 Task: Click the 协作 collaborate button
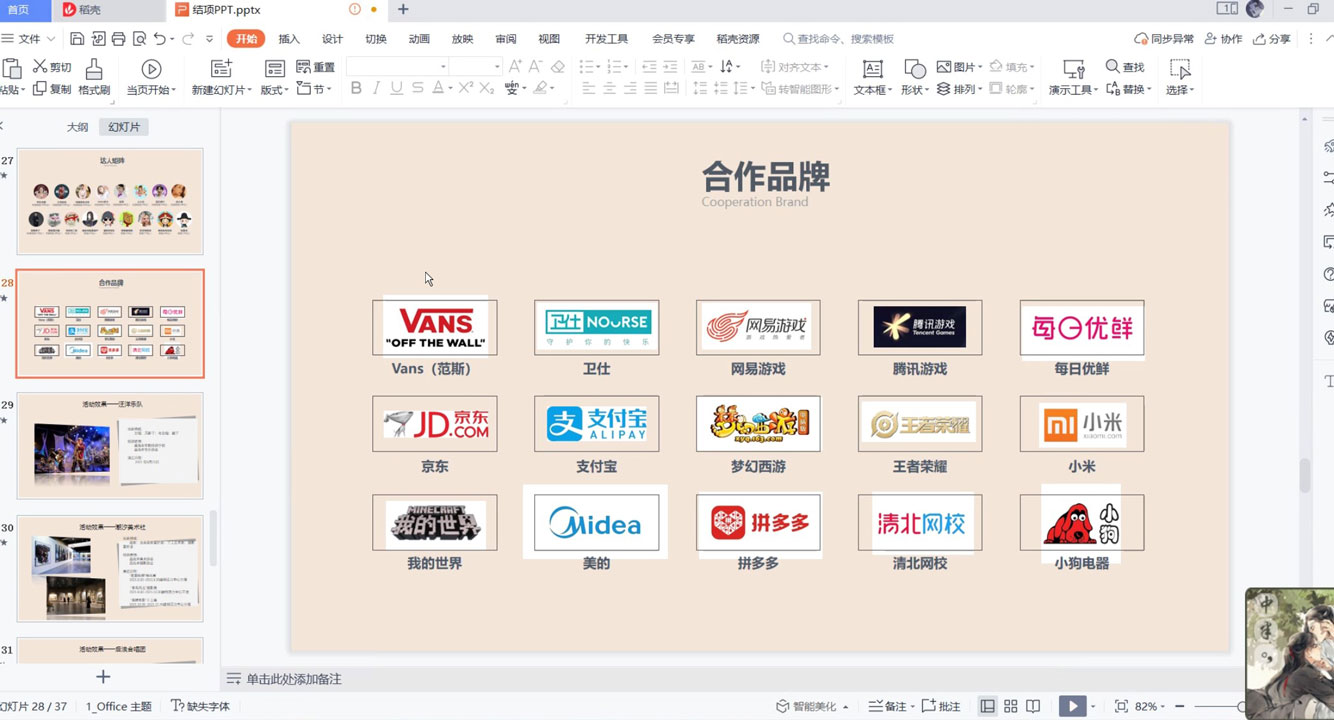point(1223,39)
